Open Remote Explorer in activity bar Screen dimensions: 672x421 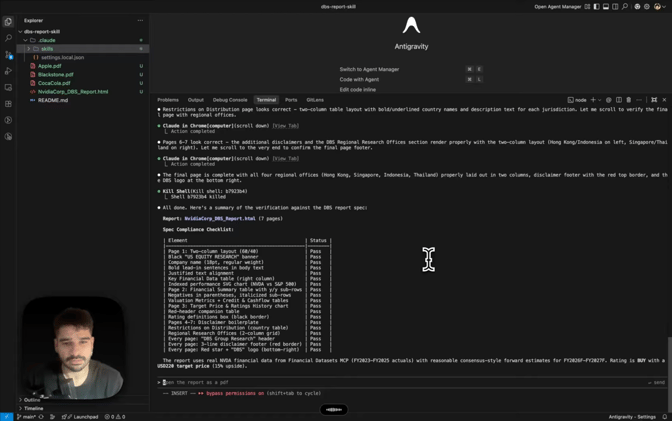[x=8, y=87]
